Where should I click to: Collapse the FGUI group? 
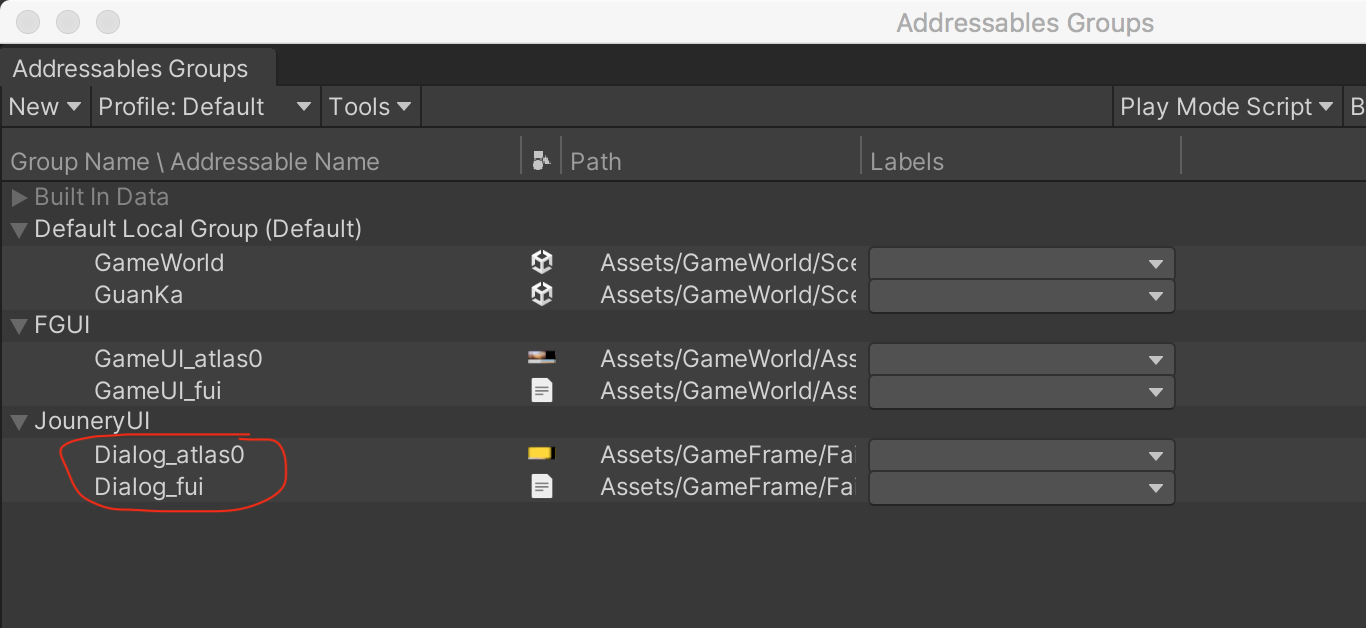tap(19, 326)
